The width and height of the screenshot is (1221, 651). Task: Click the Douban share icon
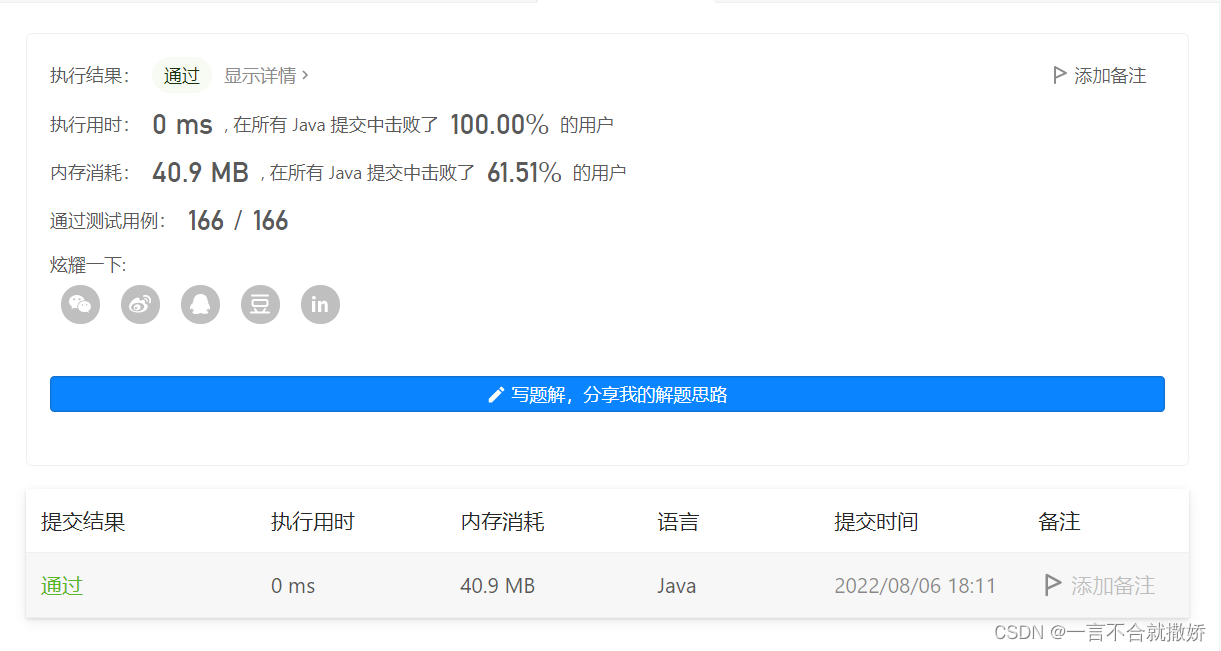(x=260, y=304)
